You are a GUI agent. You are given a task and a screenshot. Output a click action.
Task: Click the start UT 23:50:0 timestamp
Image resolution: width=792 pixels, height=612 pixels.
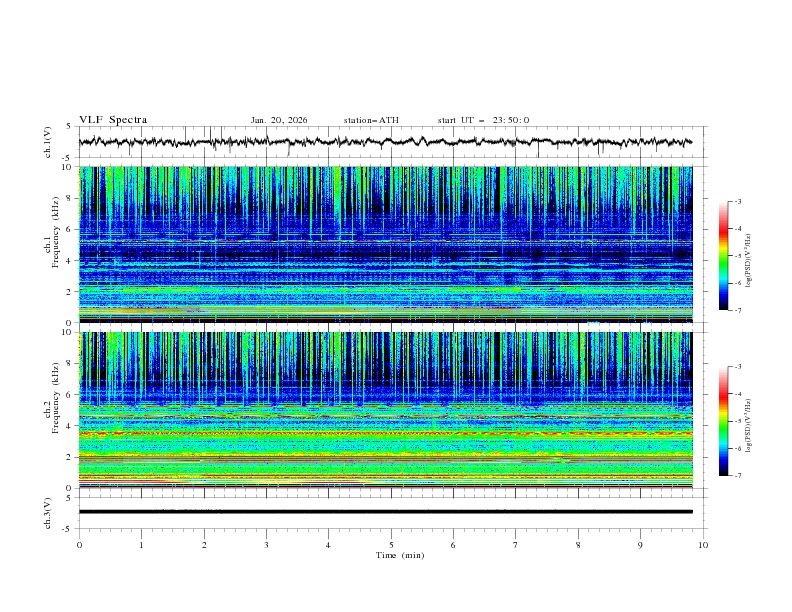coord(483,120)
